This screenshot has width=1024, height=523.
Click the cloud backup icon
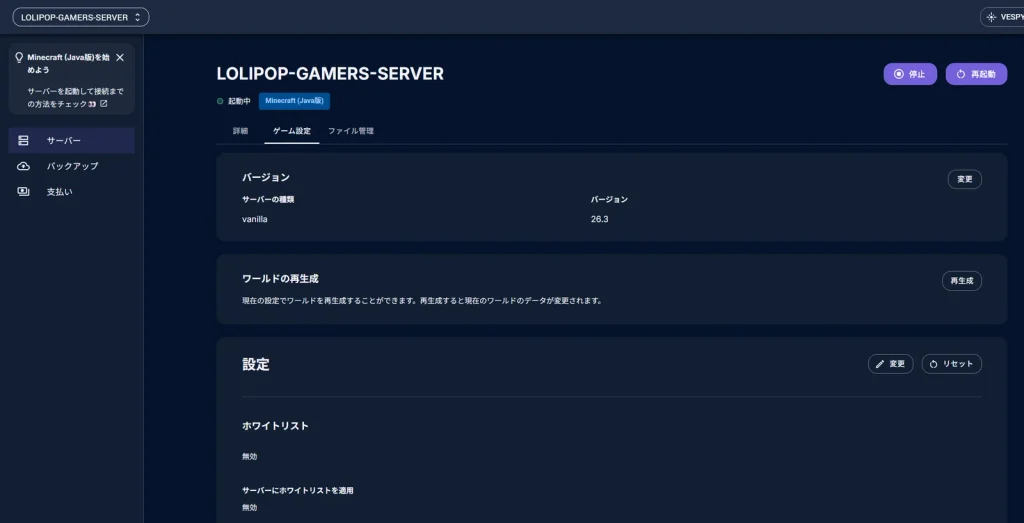point(24,166)
